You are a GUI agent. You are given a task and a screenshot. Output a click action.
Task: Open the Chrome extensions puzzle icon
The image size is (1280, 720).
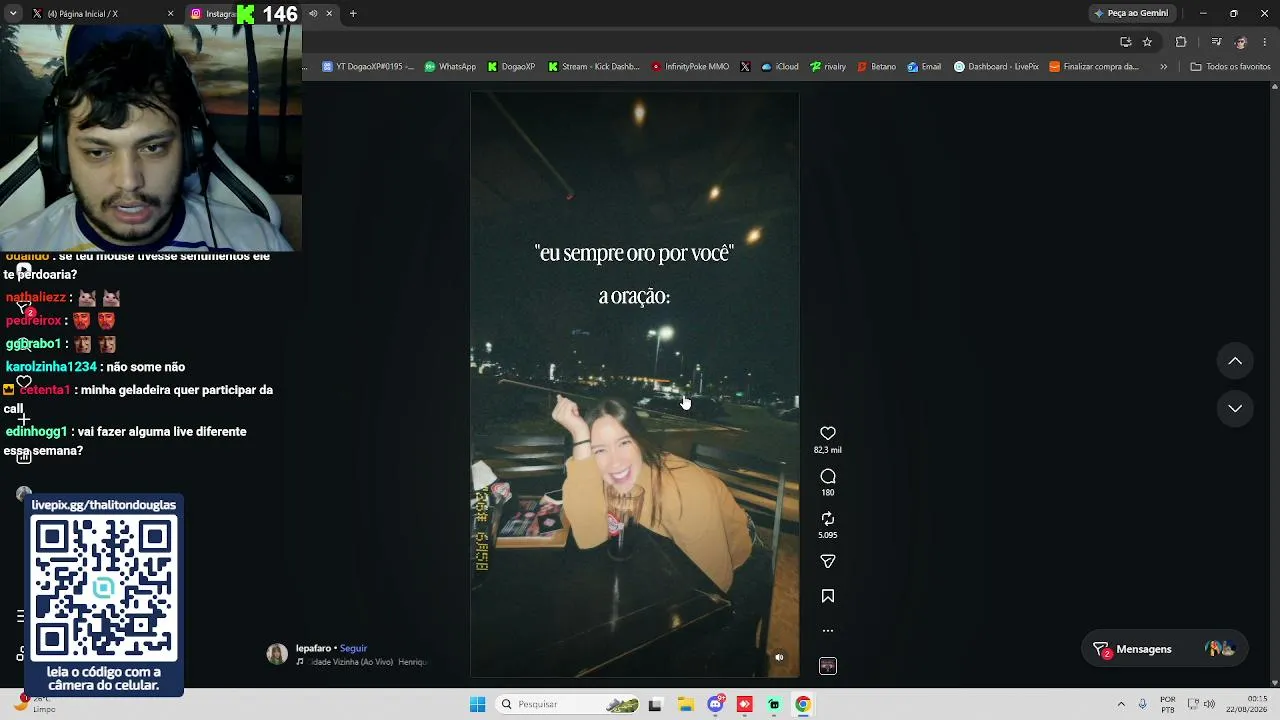coord(1181,42)
